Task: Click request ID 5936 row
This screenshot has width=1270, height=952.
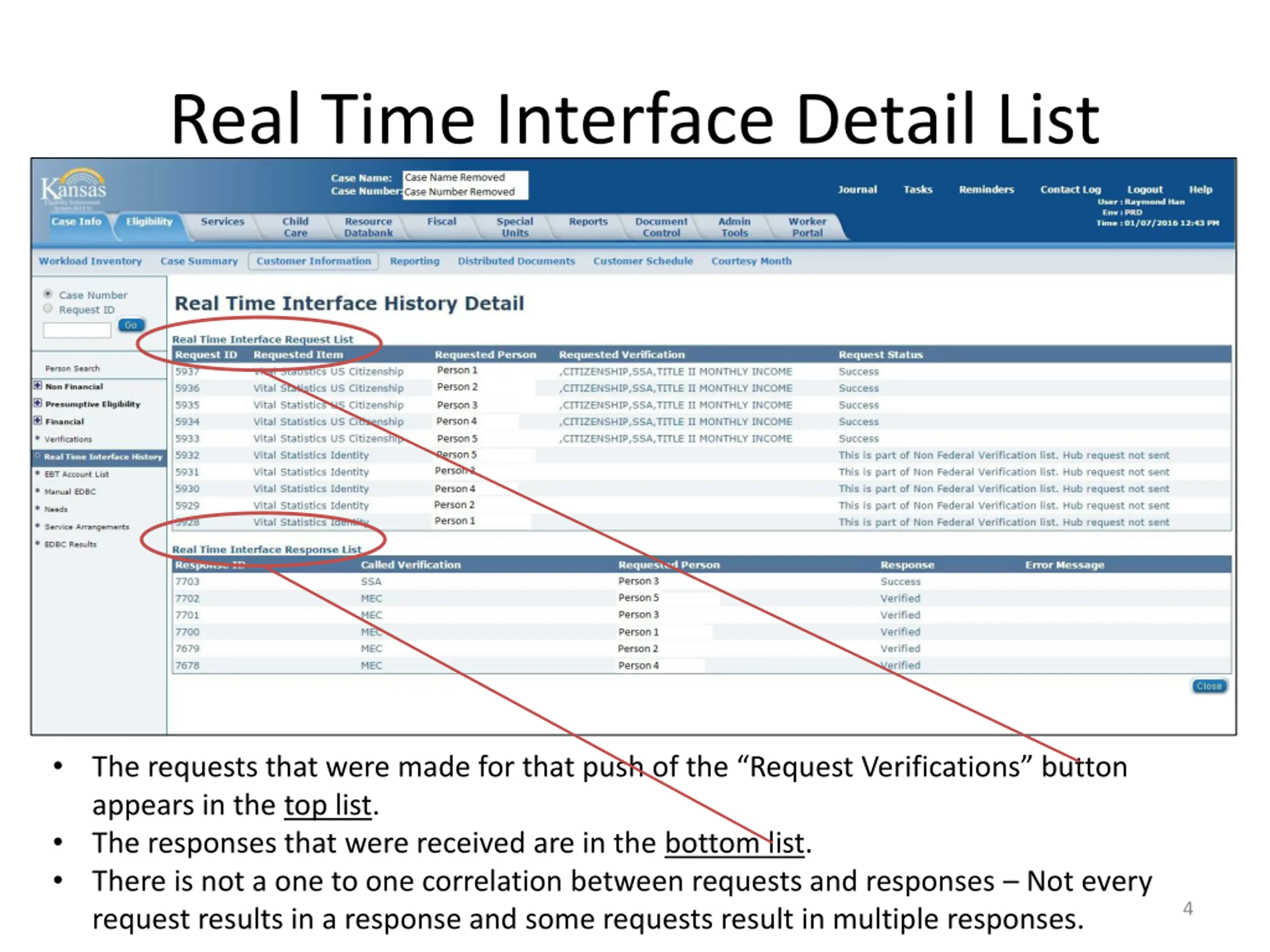Action: (701, 388)
